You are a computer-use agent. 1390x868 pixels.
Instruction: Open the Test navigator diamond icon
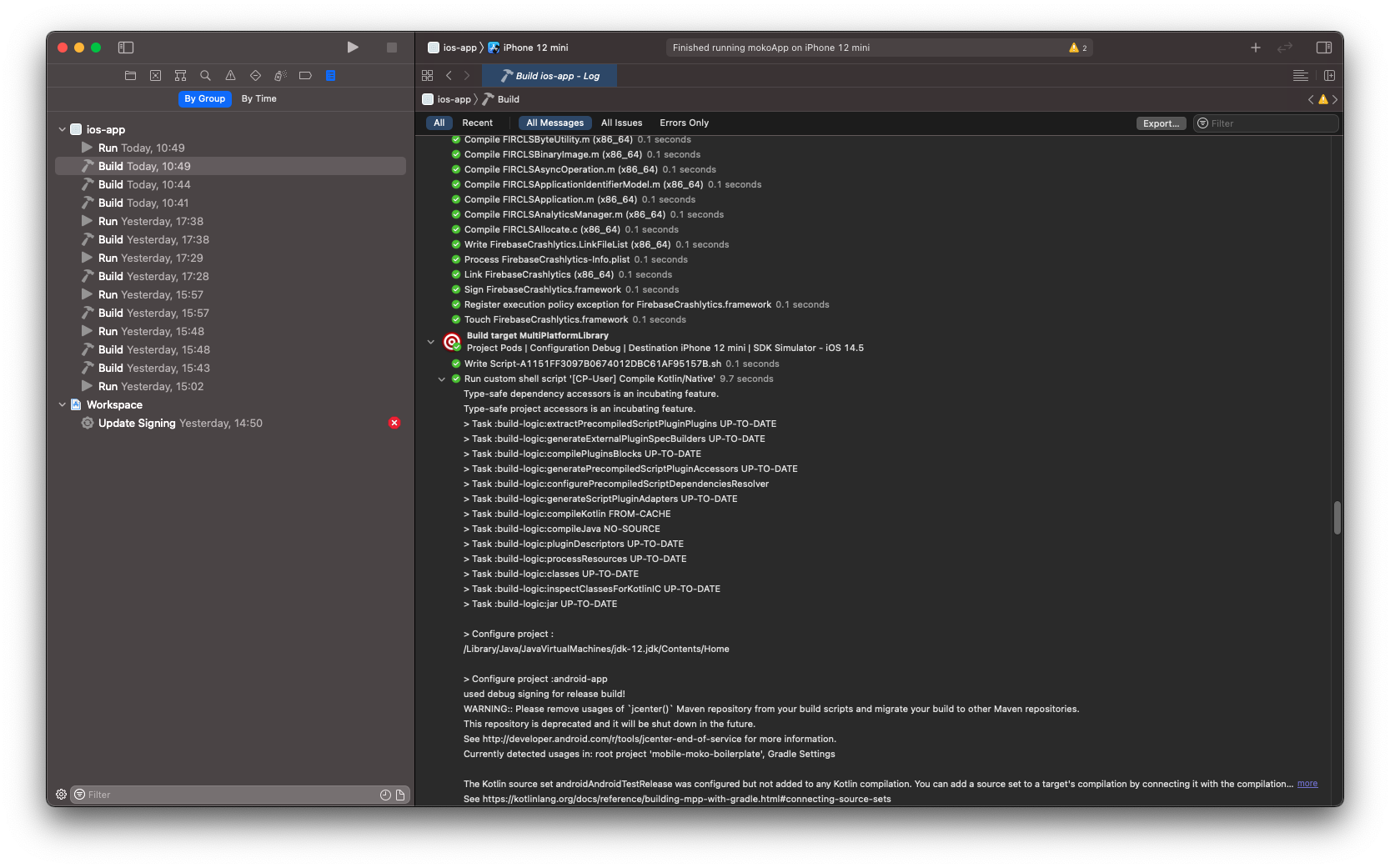[255, 75]
